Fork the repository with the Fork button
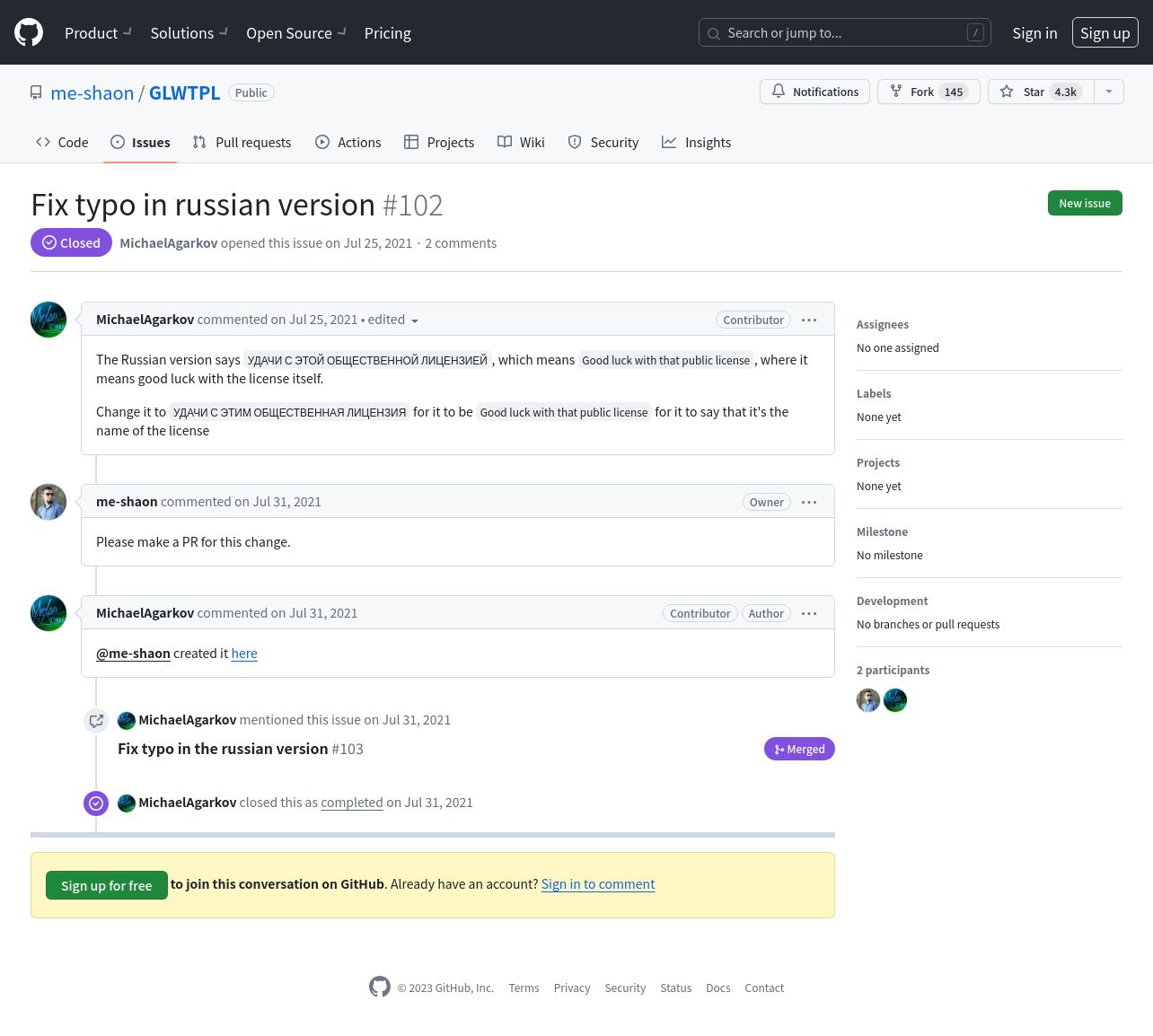This screenshot has width=1153, height=1036. [x=929, y=92]
